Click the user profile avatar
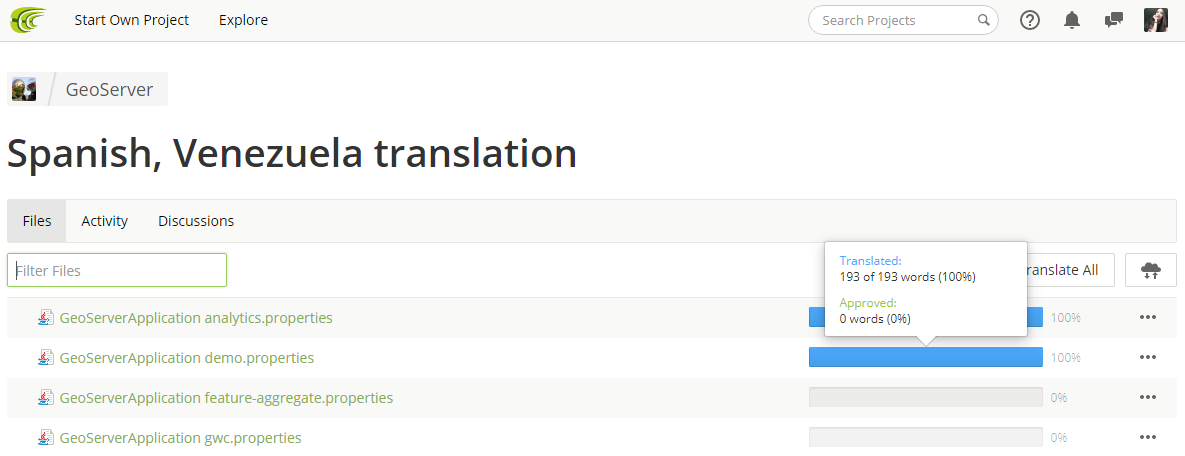 pyautogui.click(x=1156, y=20)
